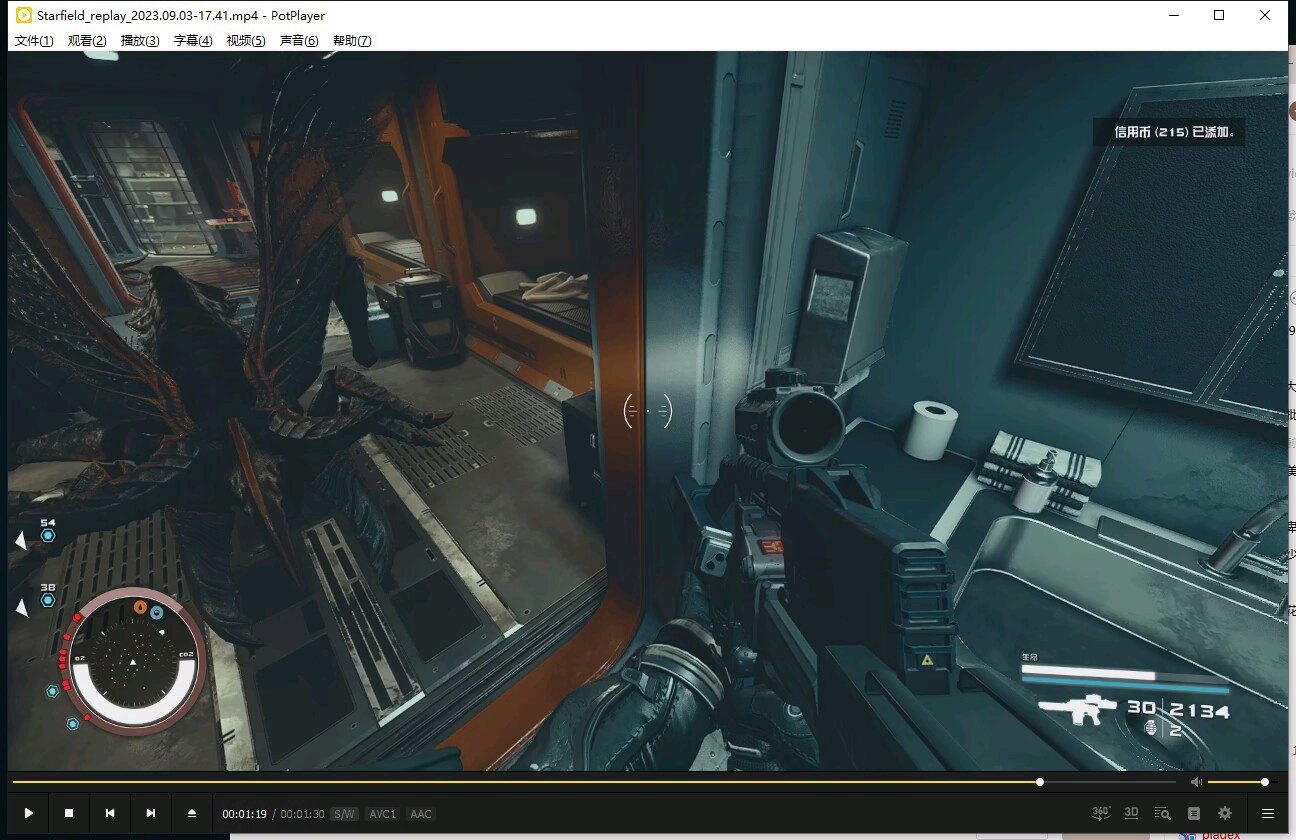
Task: Open the 声音(6) menu
Action: pyautogui.click(x=299, y=41)
